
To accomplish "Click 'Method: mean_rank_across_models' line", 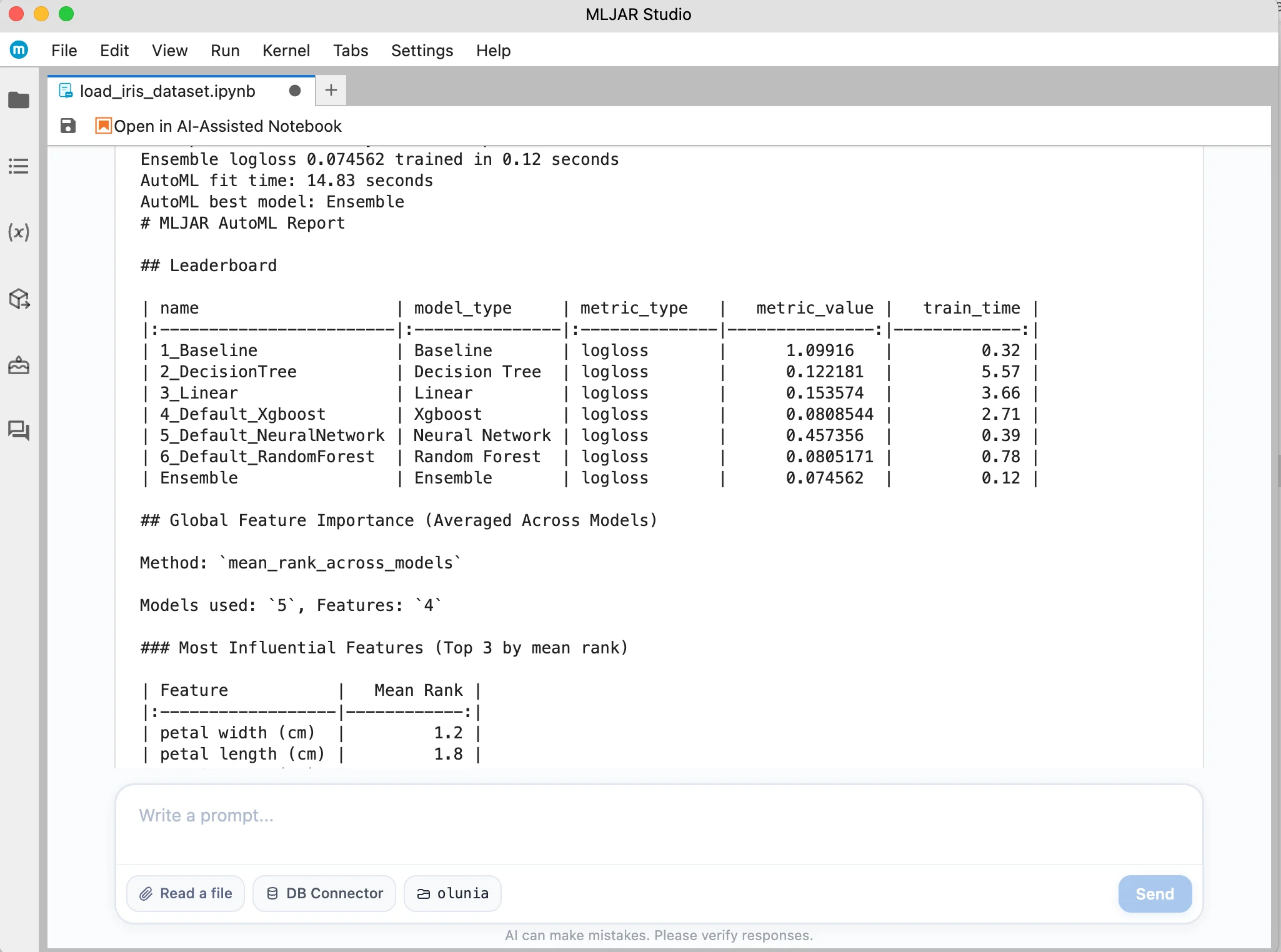I will (x=301, y=563).
